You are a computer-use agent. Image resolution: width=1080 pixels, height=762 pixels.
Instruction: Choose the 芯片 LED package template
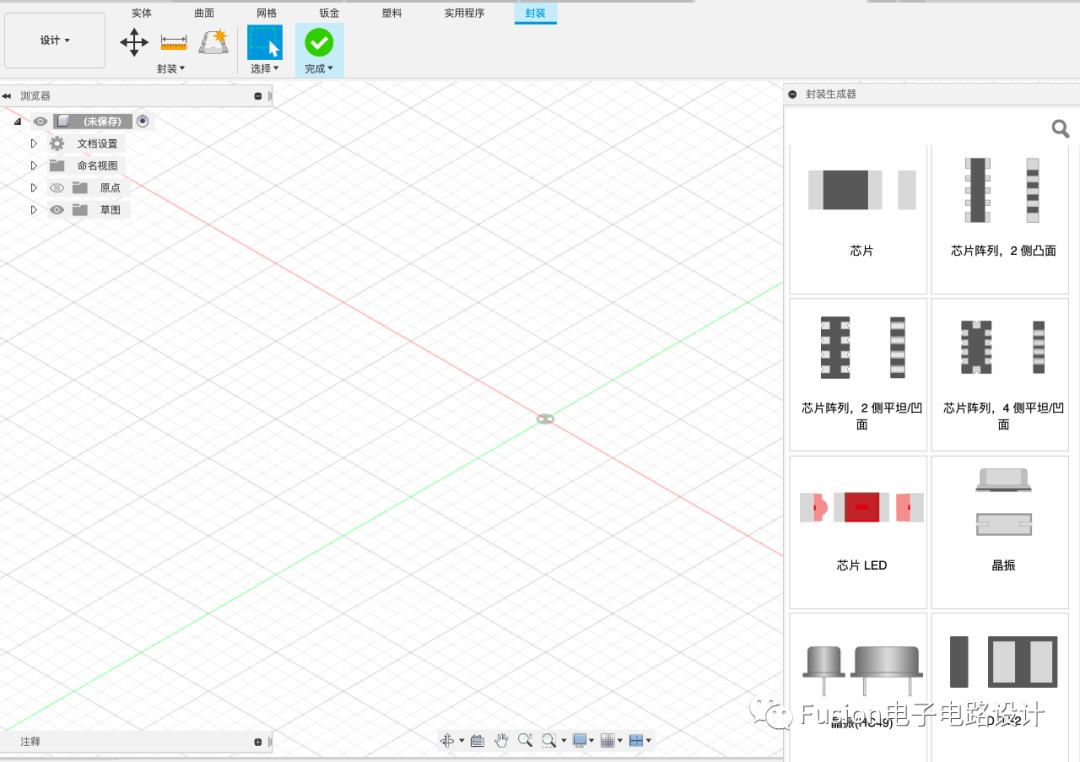(x=858, y=532)
